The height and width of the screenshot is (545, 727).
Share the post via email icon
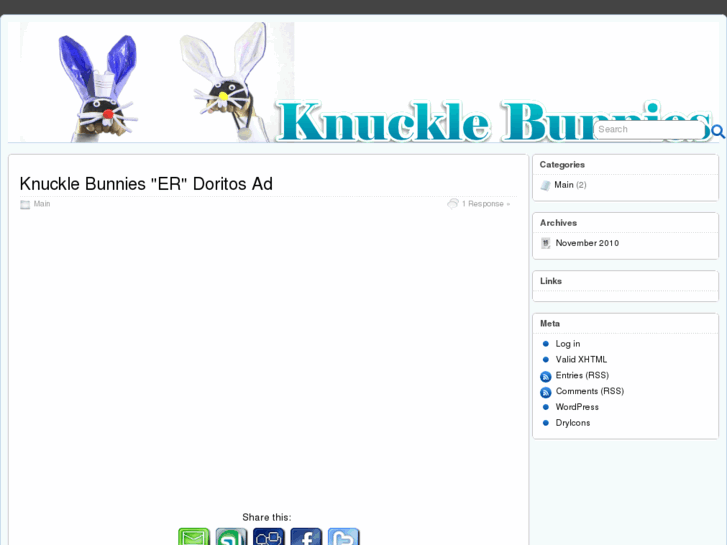pos(194,537)
